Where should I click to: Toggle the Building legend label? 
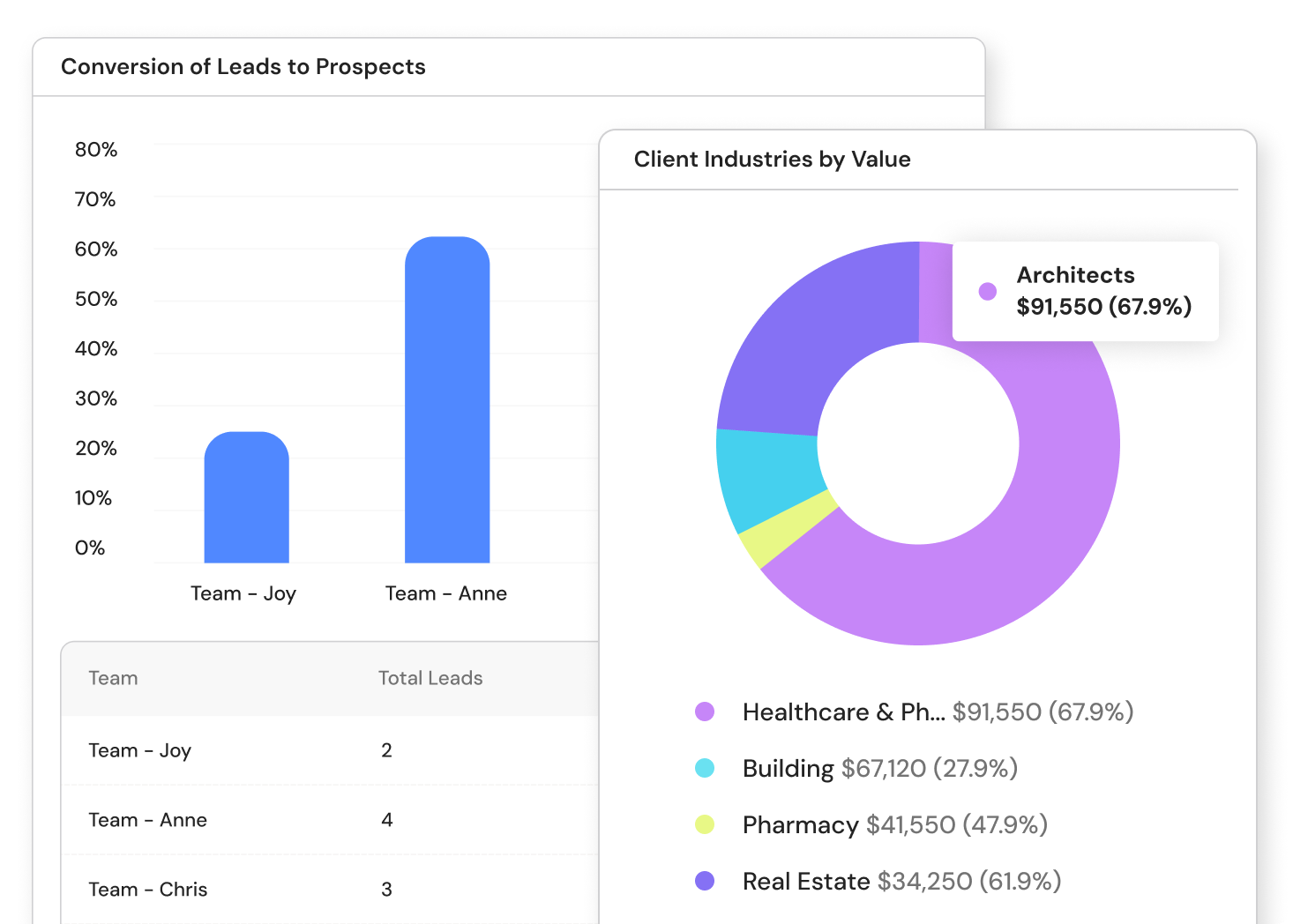click(x=788, y=768)
